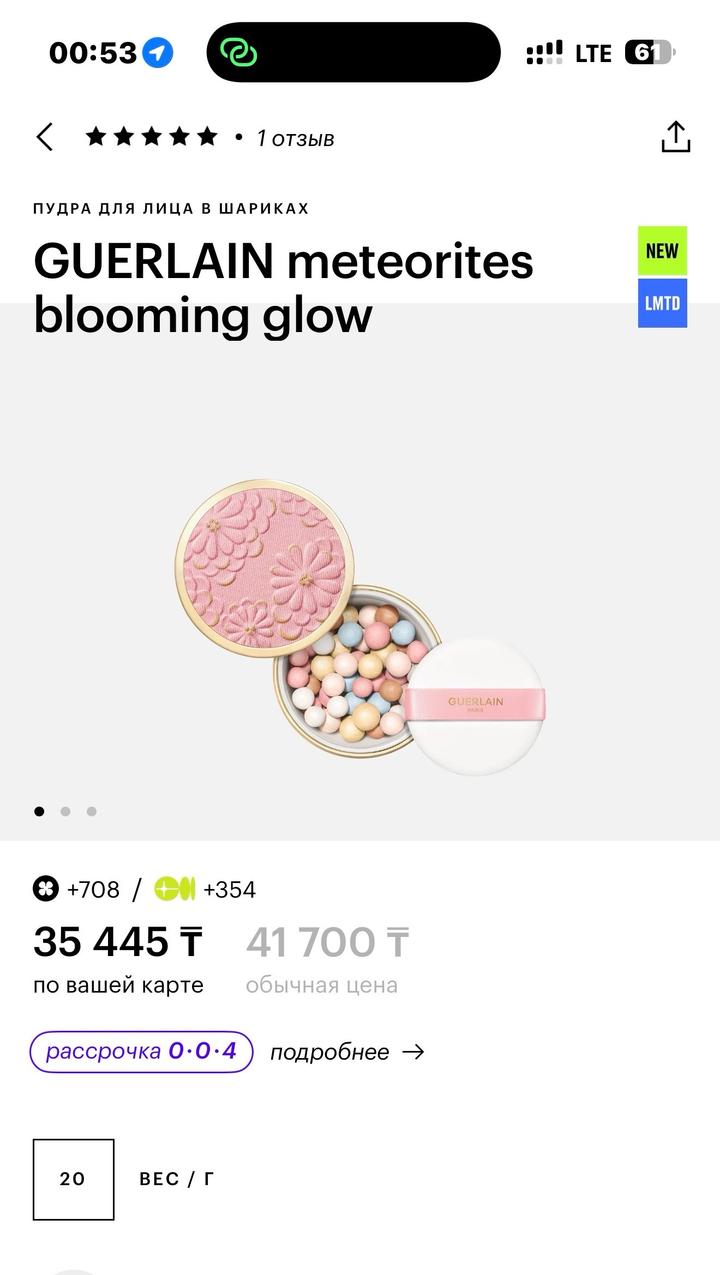
Task: Select the 20 g weight option
Action: pos(73,1179)
